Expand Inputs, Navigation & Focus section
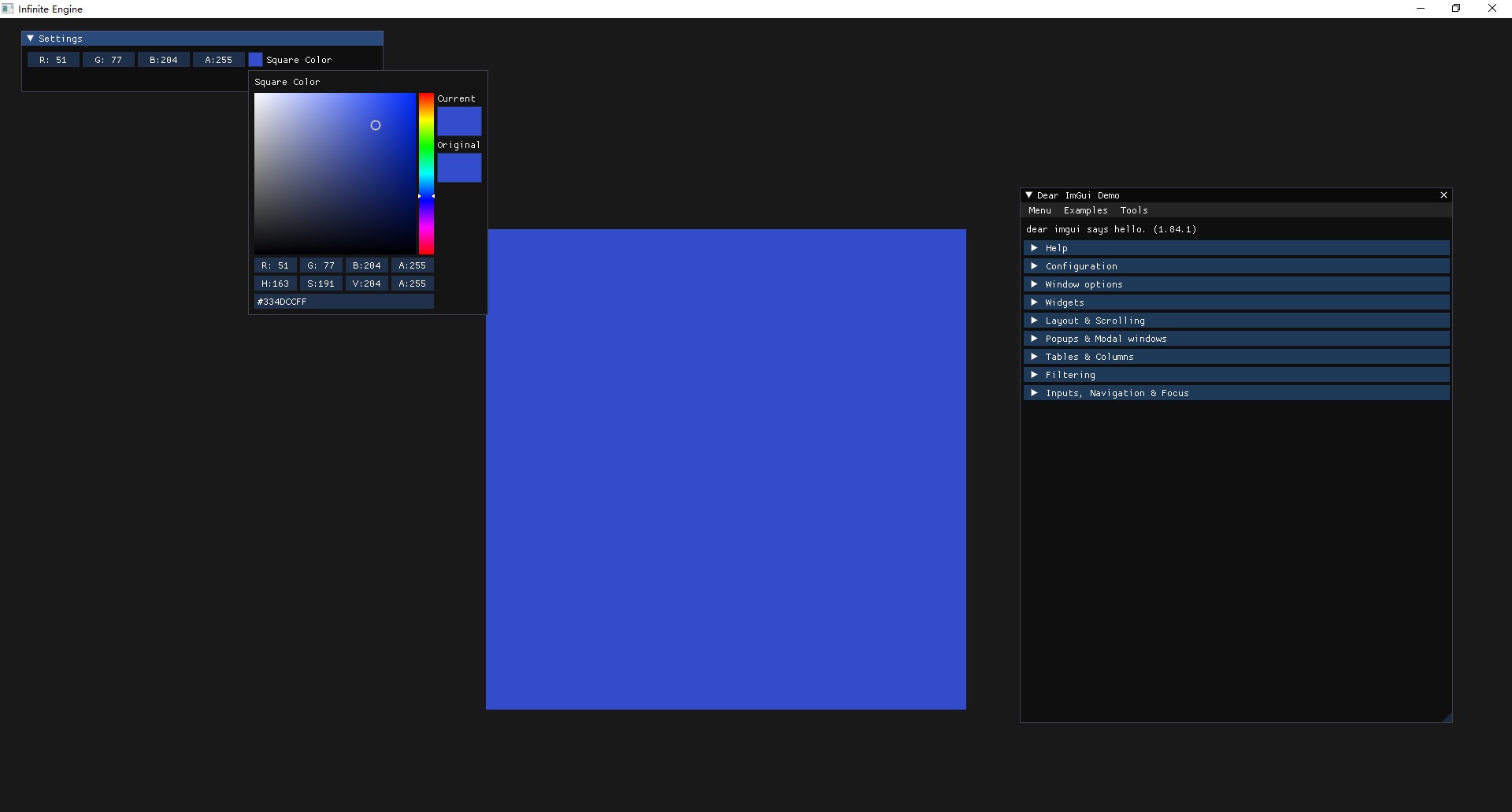This screenshot has width=1512, height=812. click(x=1236, y=393)
